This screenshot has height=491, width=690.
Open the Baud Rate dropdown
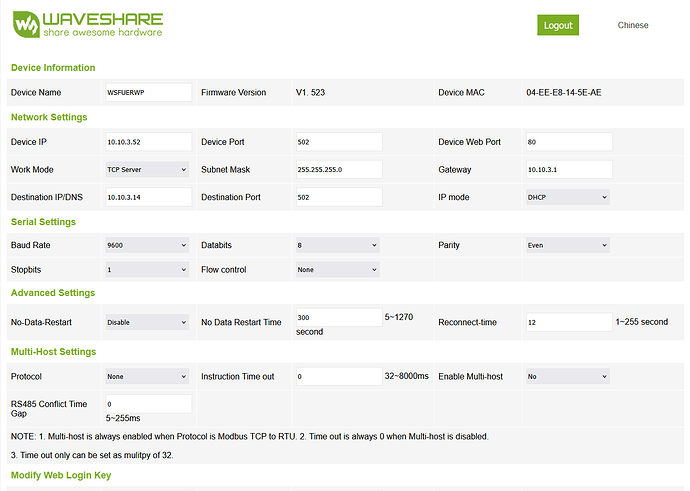[x=147, y=245]
